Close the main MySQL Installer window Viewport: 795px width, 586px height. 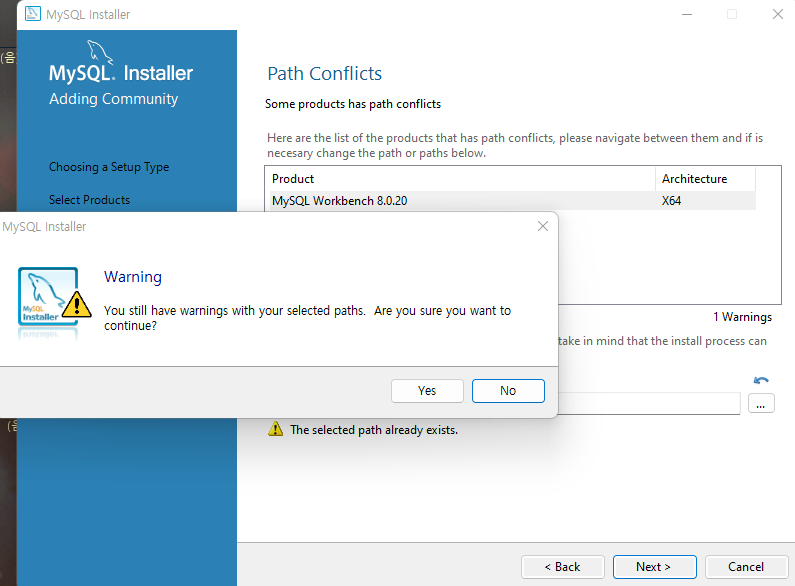pos(778,14)
